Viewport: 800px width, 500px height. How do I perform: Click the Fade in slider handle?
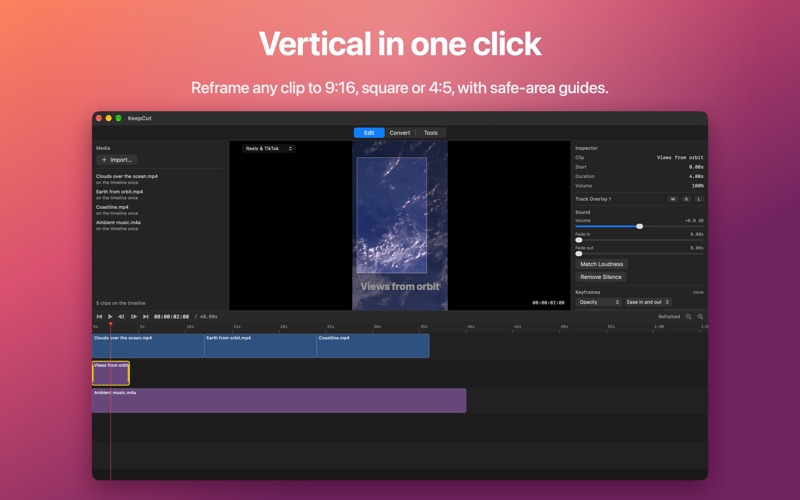[579, 240]
